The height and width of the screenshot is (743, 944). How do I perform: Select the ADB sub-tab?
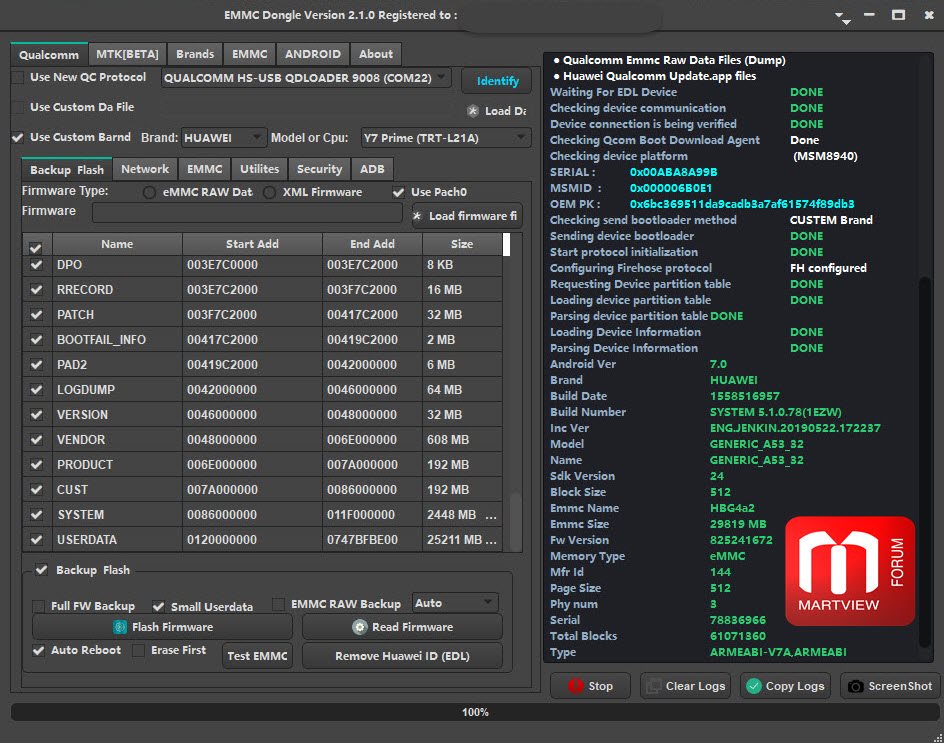[x=373, y=169]
